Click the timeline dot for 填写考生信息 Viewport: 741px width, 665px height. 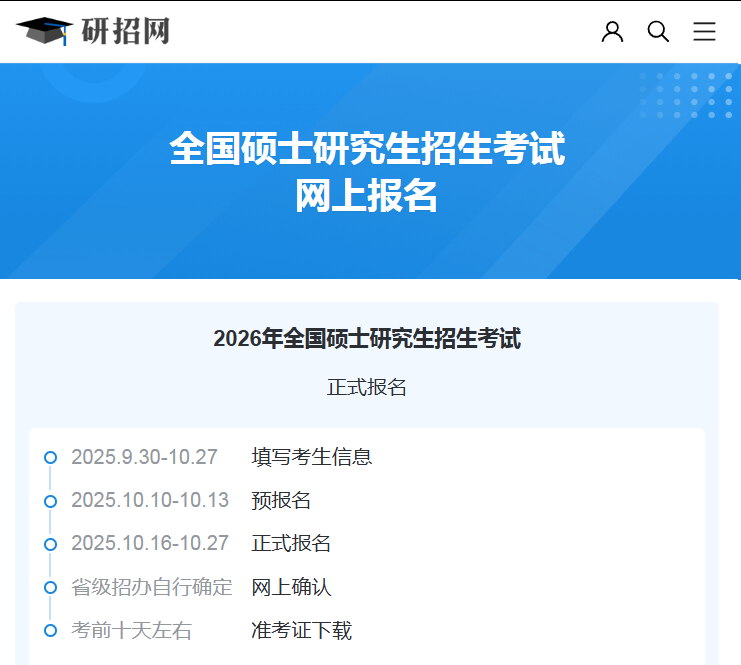(50, 458)
